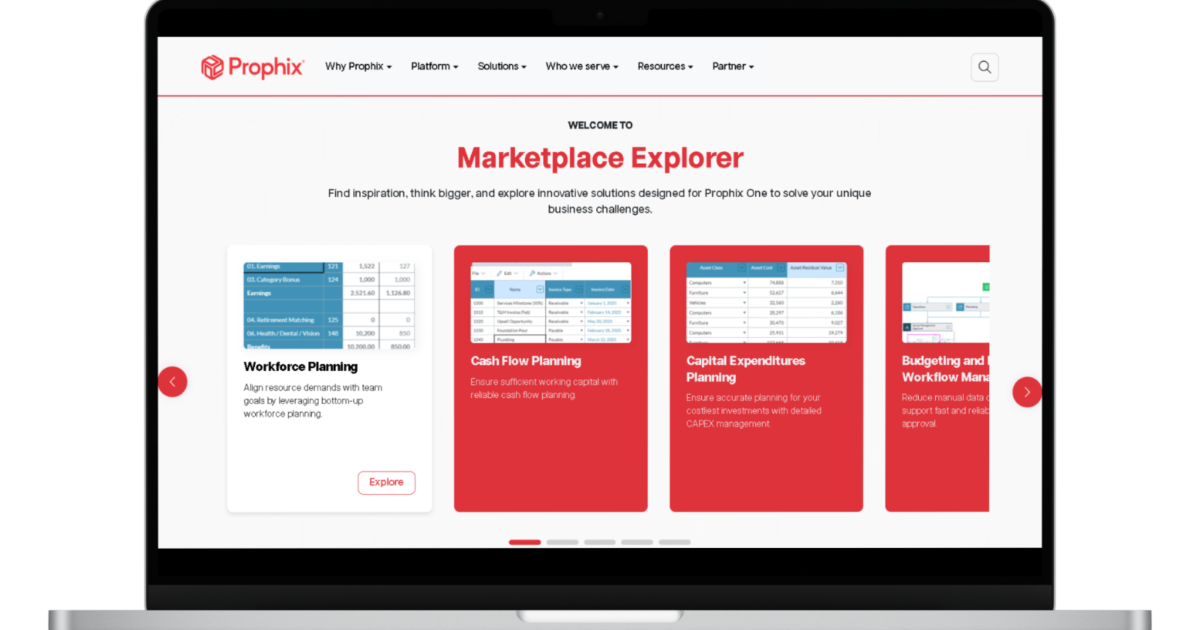Expand the Platform navigation dropdown

434,66
